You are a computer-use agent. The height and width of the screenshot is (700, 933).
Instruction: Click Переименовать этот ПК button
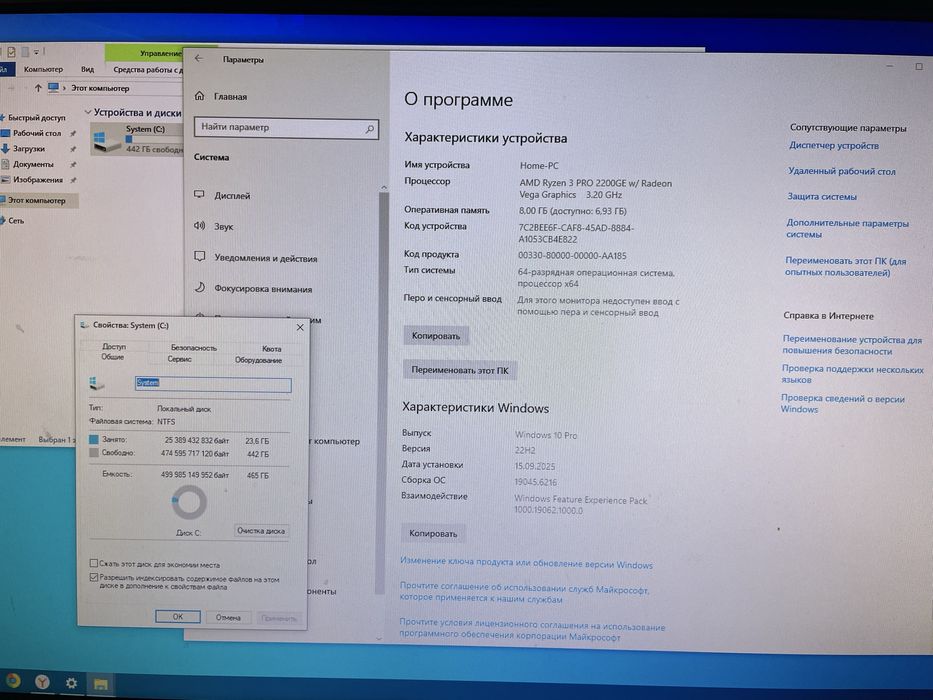pyautogui.click(x=459, y=370)
